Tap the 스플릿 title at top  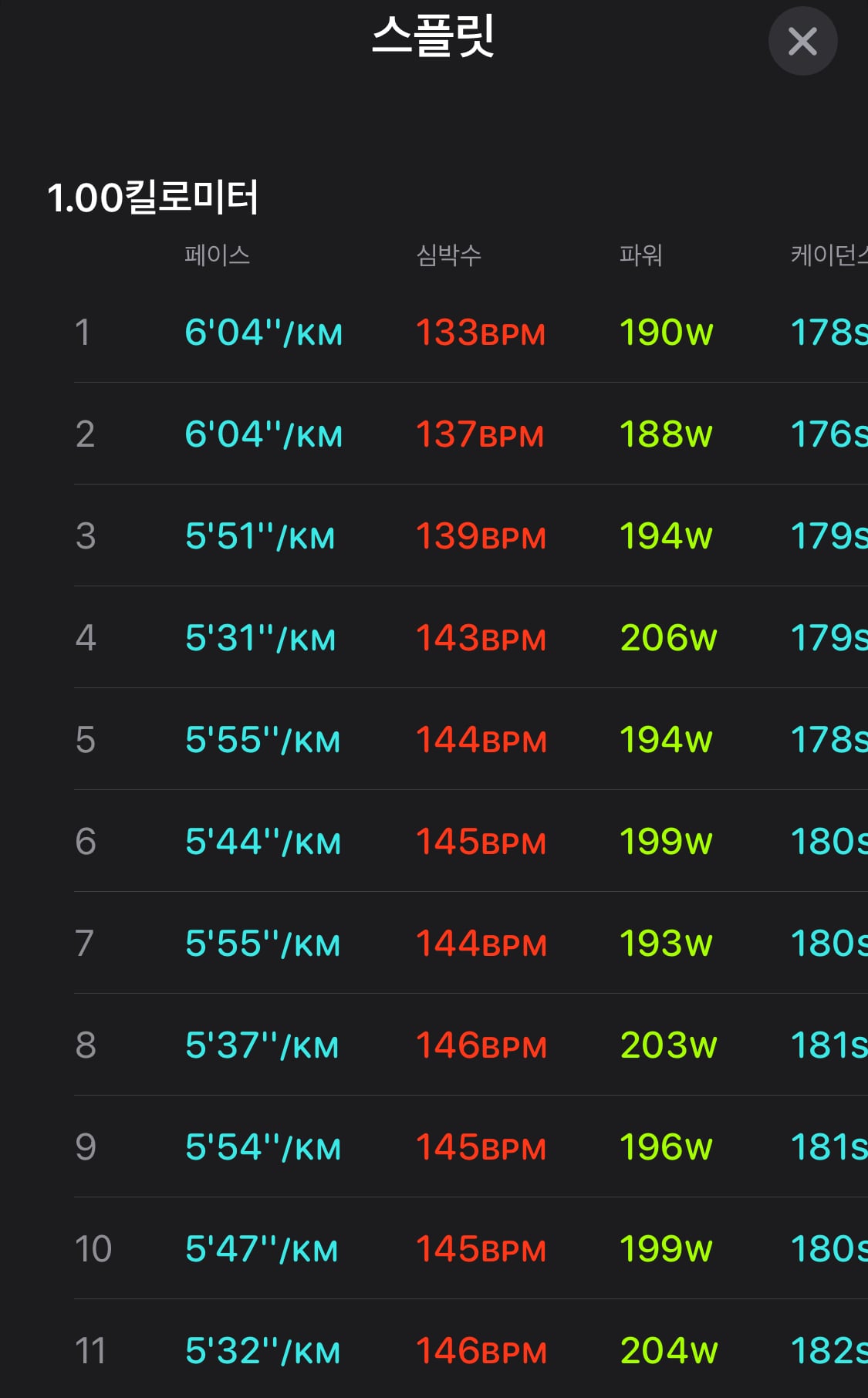point(433,36)
